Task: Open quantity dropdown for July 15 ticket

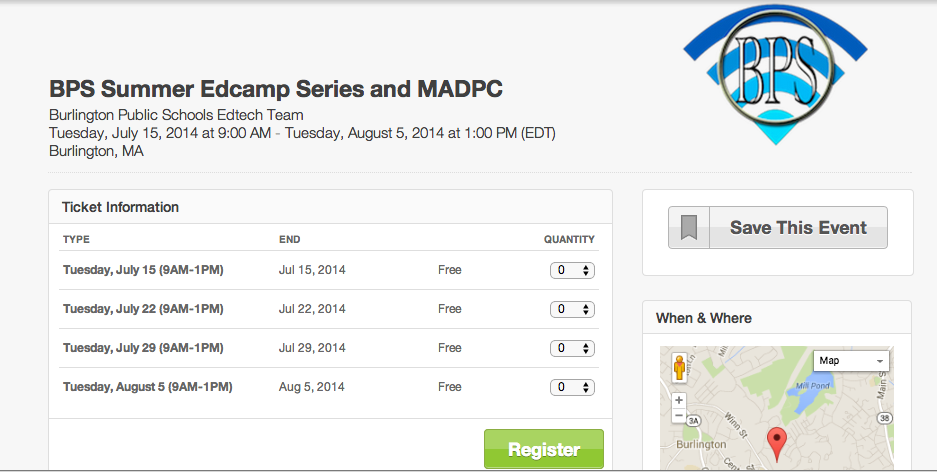Action: click(x=573, y=270)
